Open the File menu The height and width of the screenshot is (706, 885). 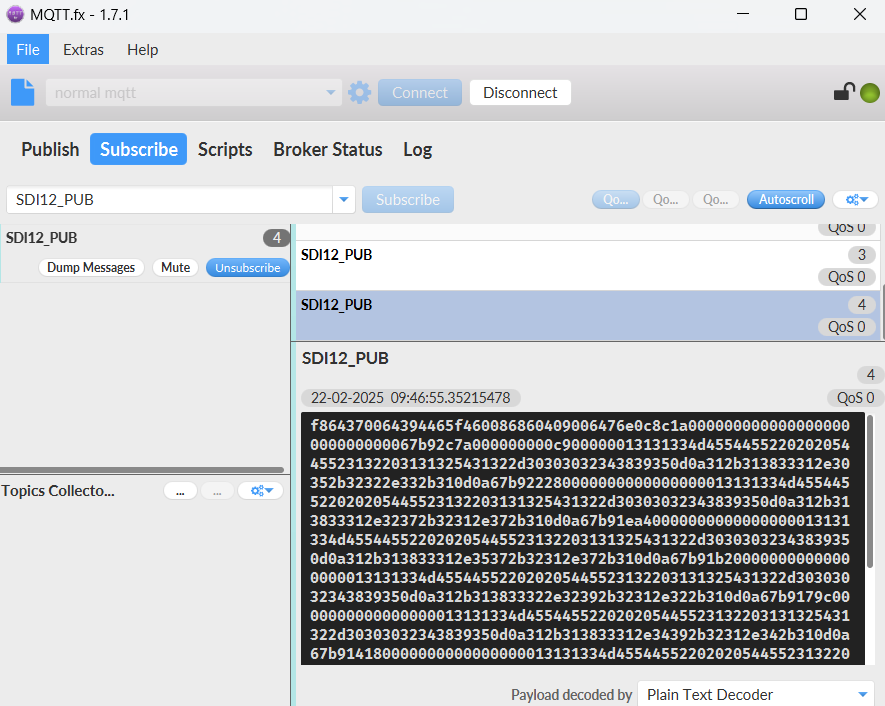click(x=28, y=50)
